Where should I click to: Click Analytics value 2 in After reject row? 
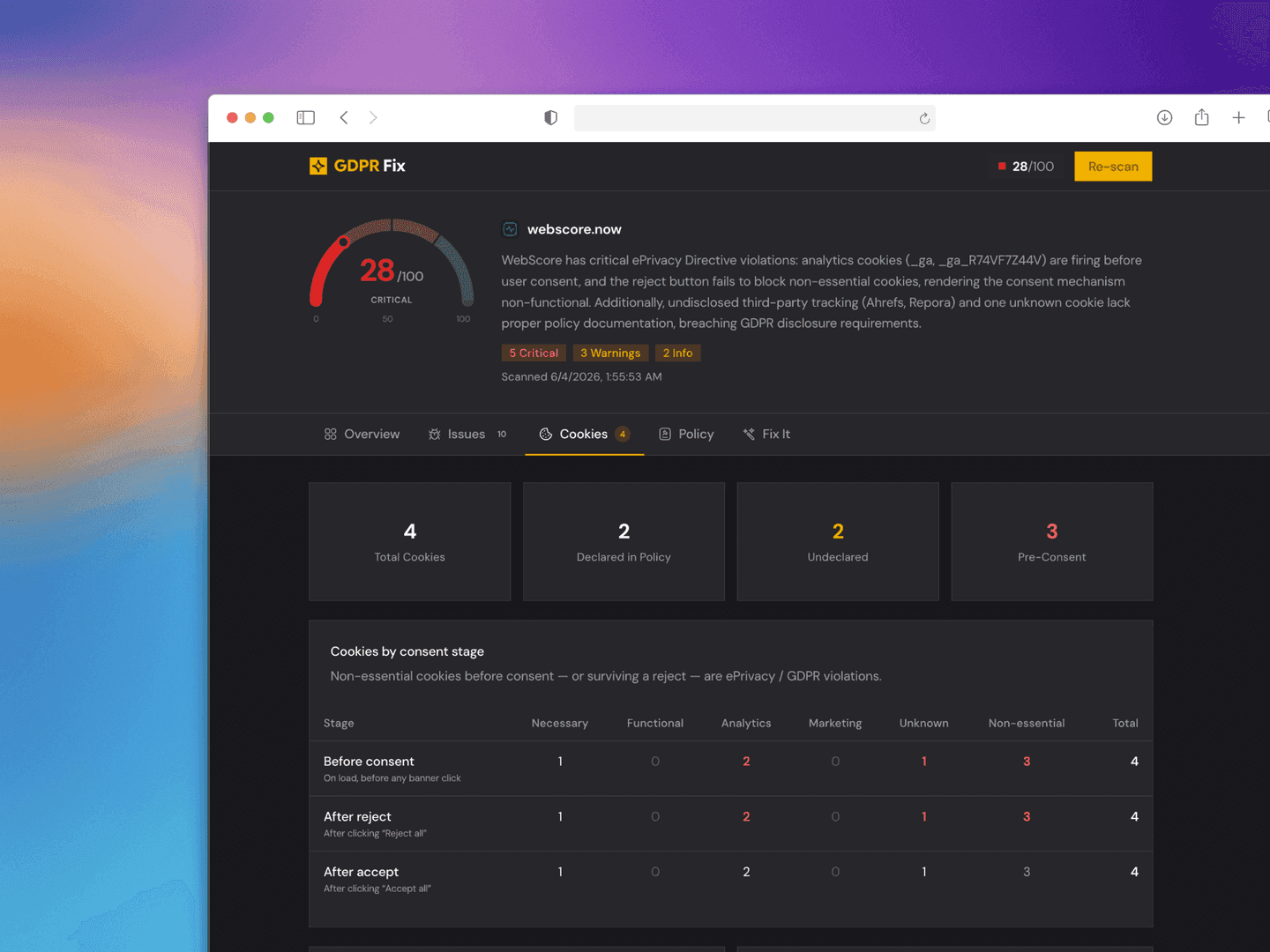tap(746, 816)
